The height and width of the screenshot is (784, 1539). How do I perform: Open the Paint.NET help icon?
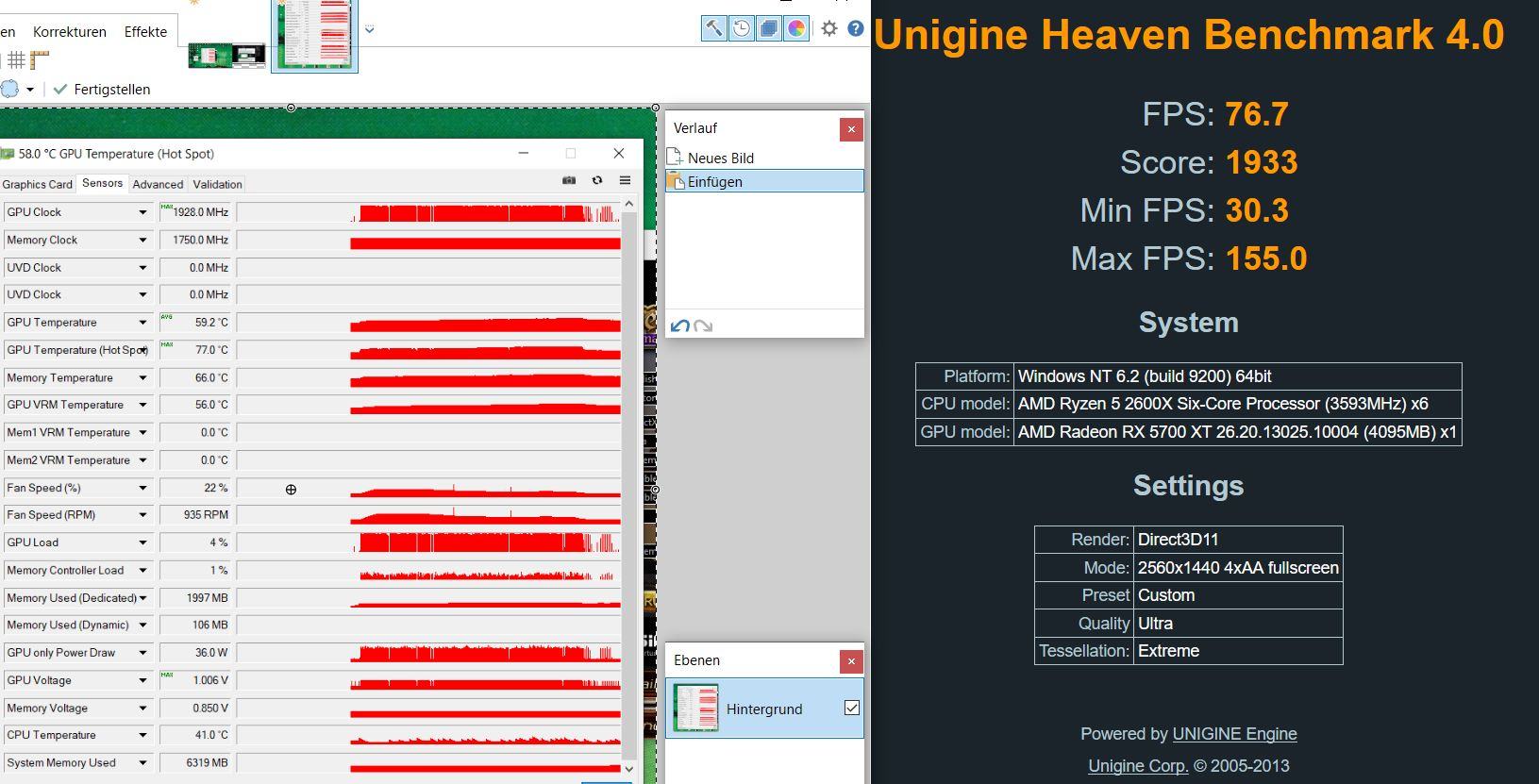[855, 28]
